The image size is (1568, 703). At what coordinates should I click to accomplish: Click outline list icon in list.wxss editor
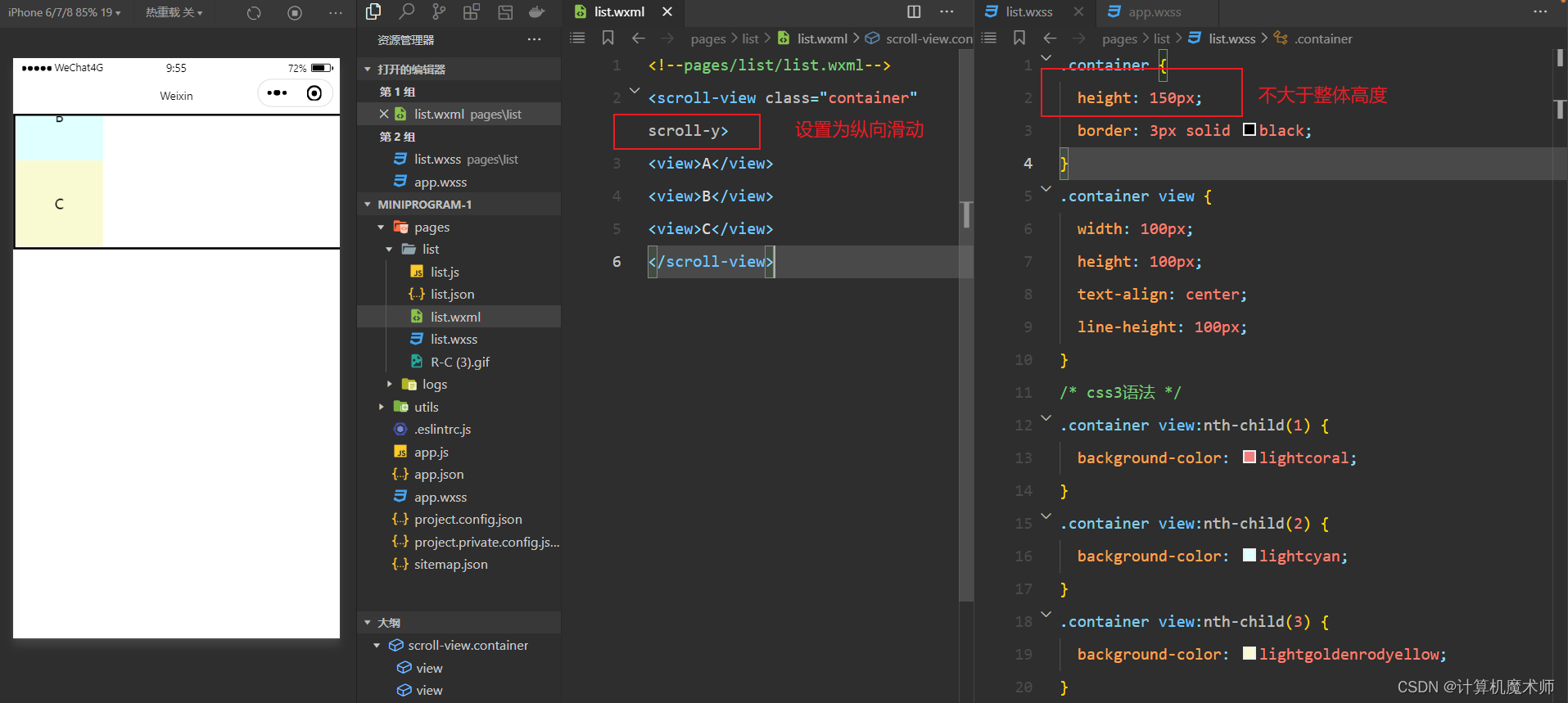point(989,38)
